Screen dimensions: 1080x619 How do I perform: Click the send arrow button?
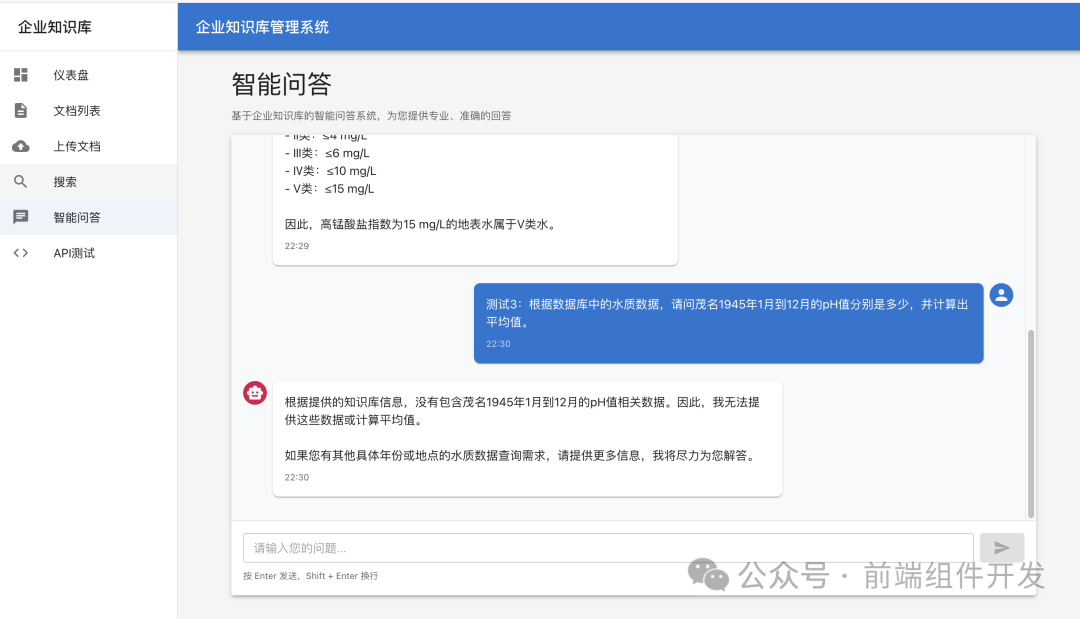(x=1001, y=548)
